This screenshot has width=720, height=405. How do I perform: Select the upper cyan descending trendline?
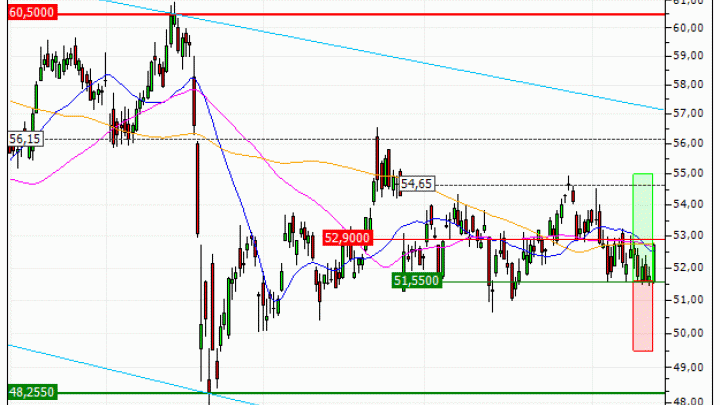(450, 62)
